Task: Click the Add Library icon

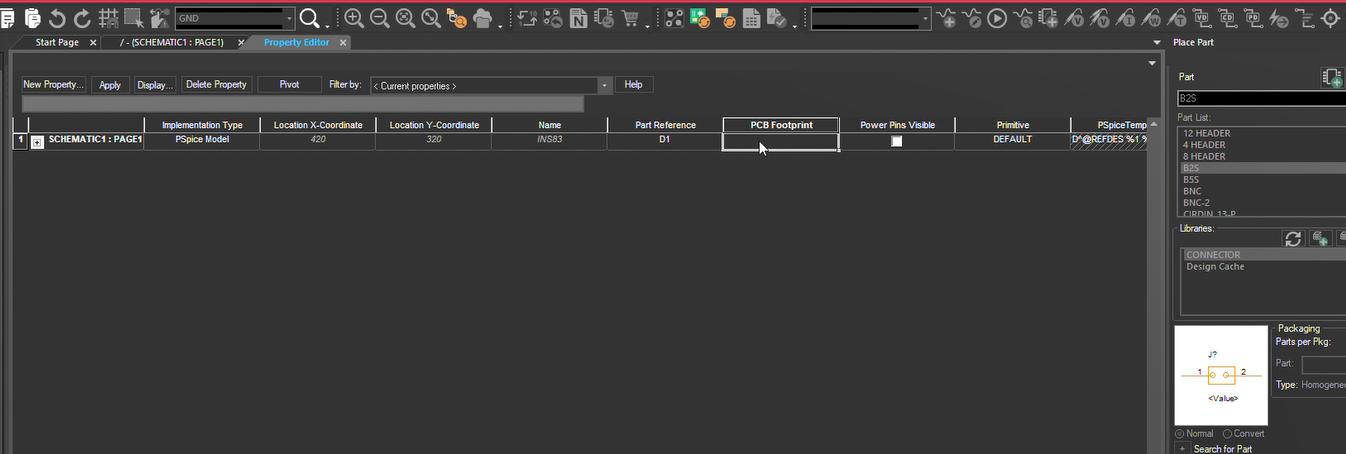Action: coord(1319,238)
